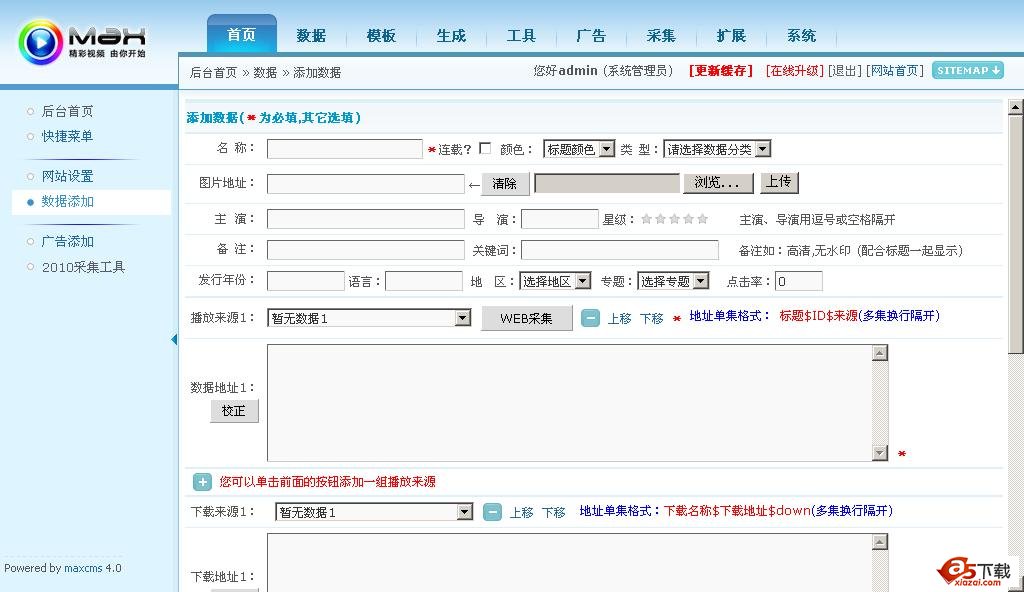
Task: Click the 名称 name input field
Action: tap(344, 149)
